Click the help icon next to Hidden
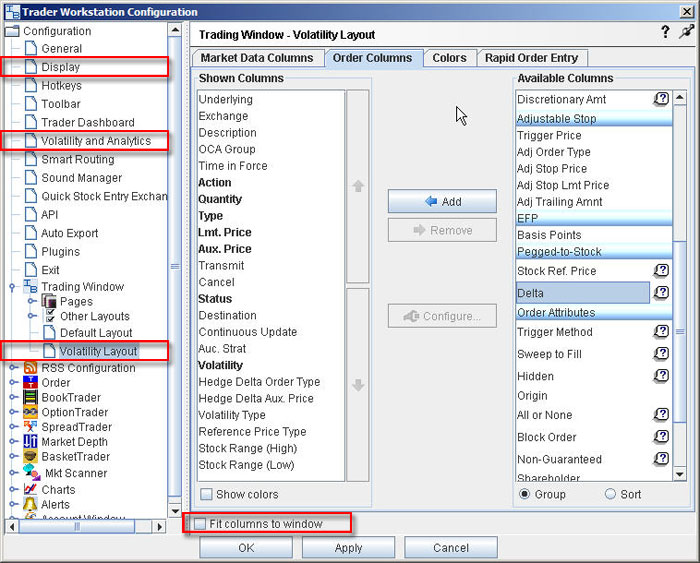Image resolution: width=700 pixels, height=563 pixels. click(x=661, y=375)
